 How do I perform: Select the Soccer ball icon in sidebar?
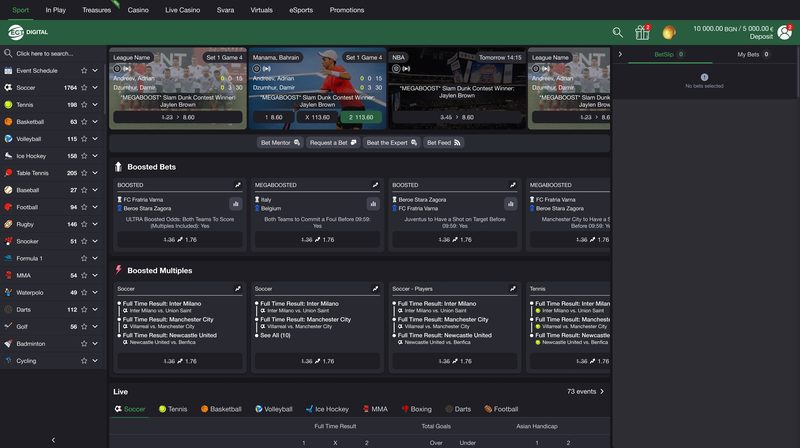[8, 88]
